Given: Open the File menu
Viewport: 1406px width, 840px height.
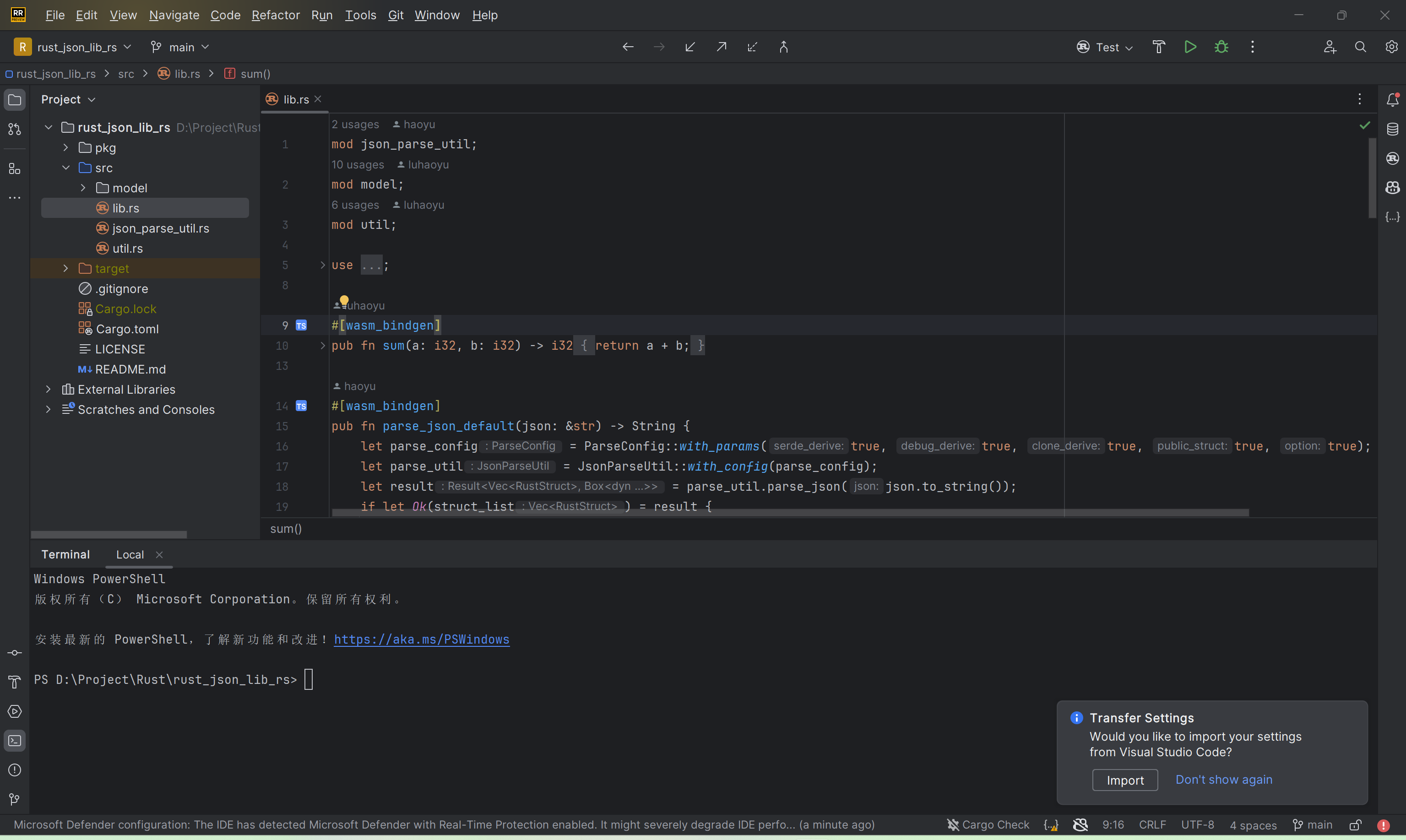Looking at the screenshot, I should point(55,15).
